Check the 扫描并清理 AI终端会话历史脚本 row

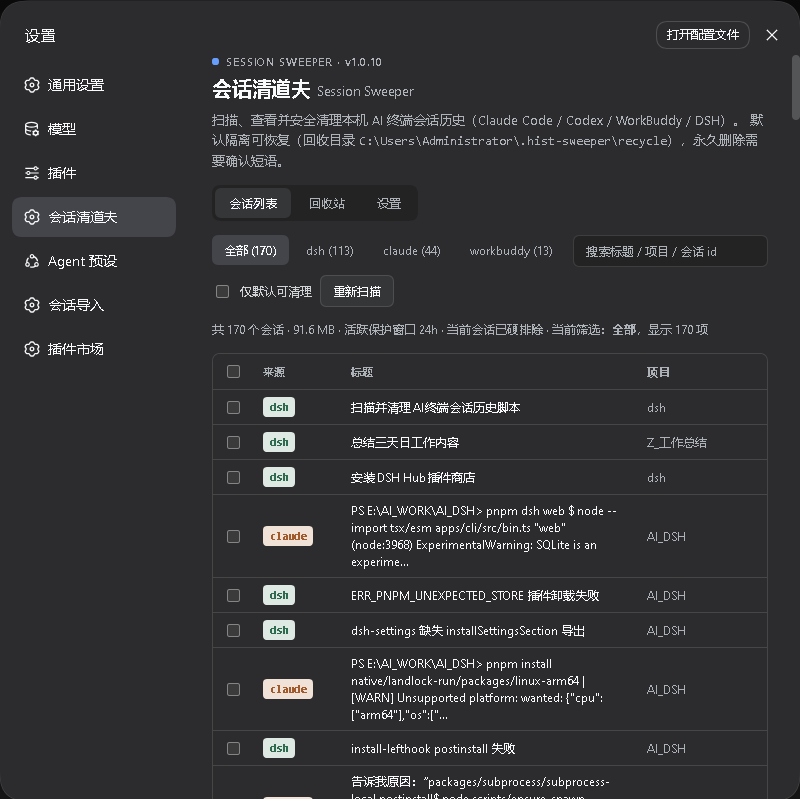pos(233,407)
